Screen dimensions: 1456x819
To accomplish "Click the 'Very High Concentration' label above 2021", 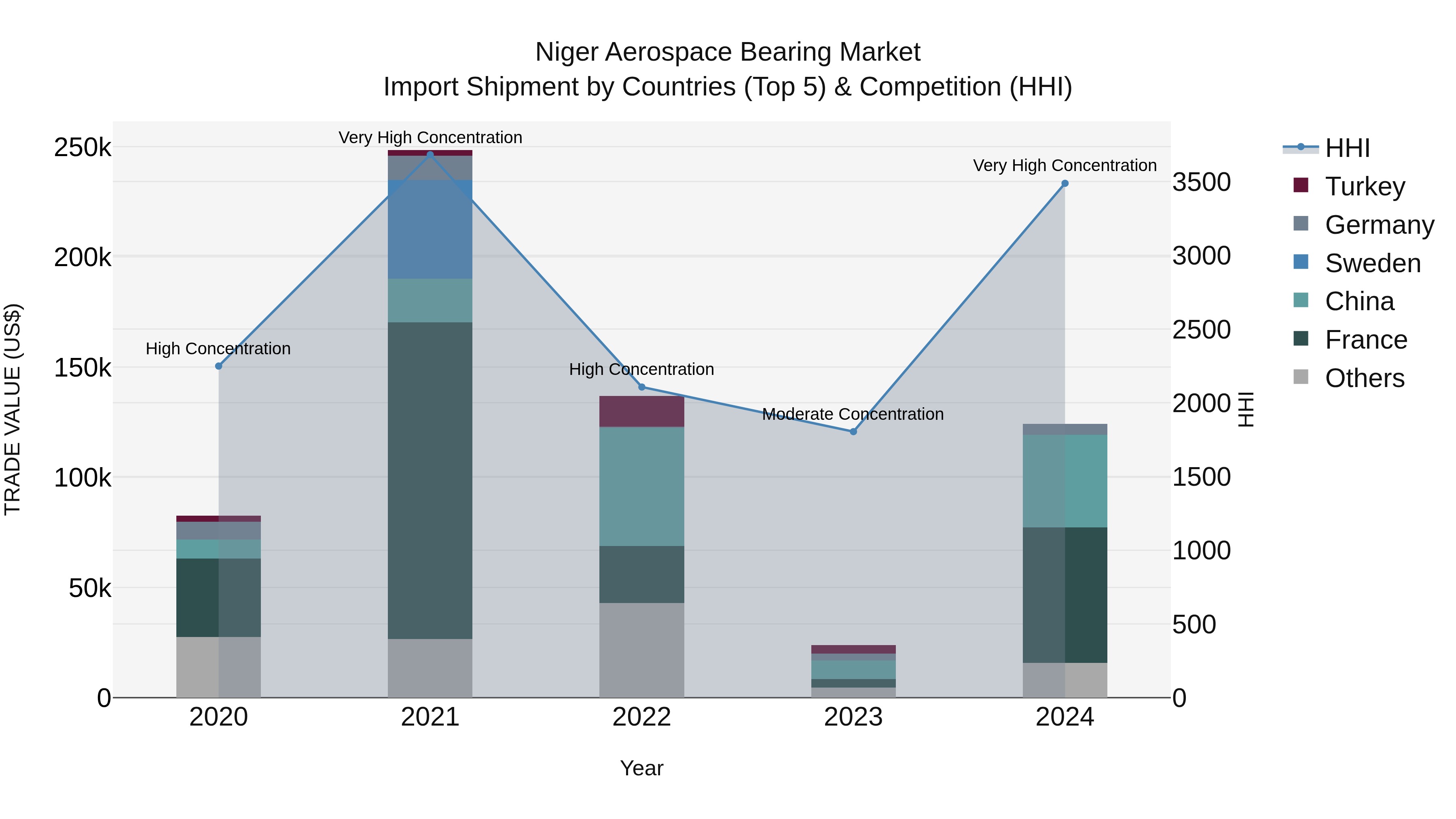I will click(430, 138).
